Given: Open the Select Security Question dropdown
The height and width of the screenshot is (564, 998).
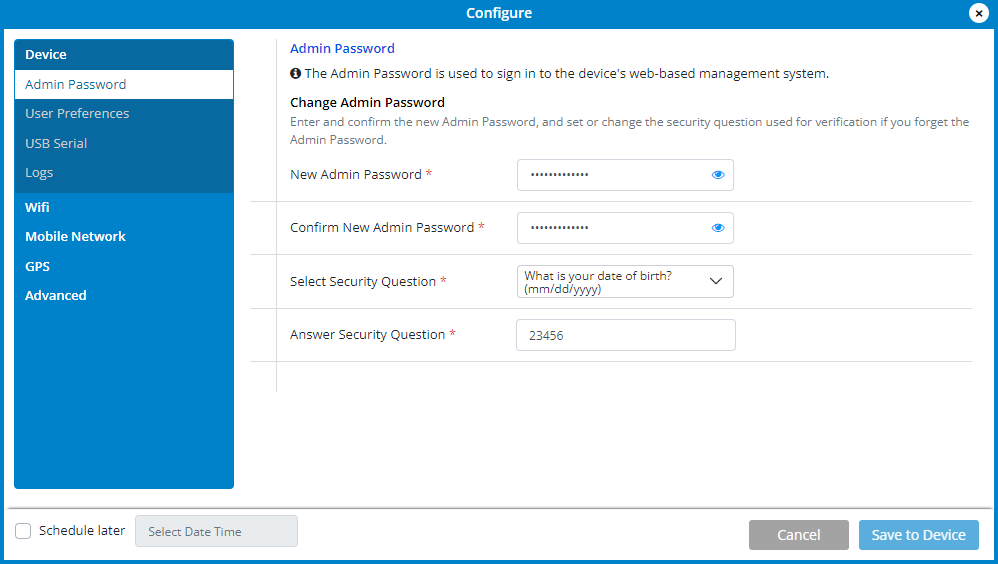Looking at the screenshot, I should coord(625,282).
